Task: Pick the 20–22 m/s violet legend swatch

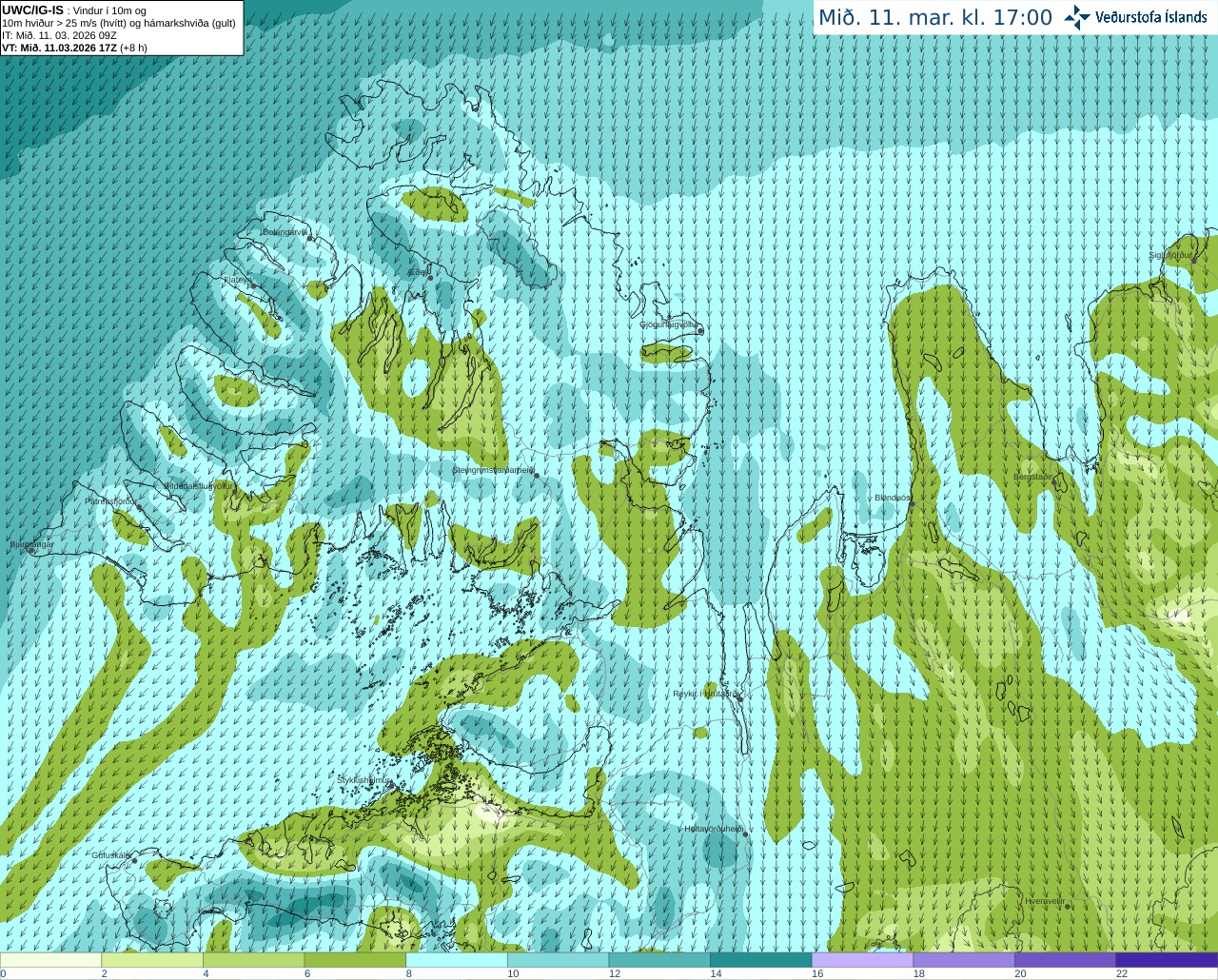Action: pyautogui.click(x=1066, y=960)
